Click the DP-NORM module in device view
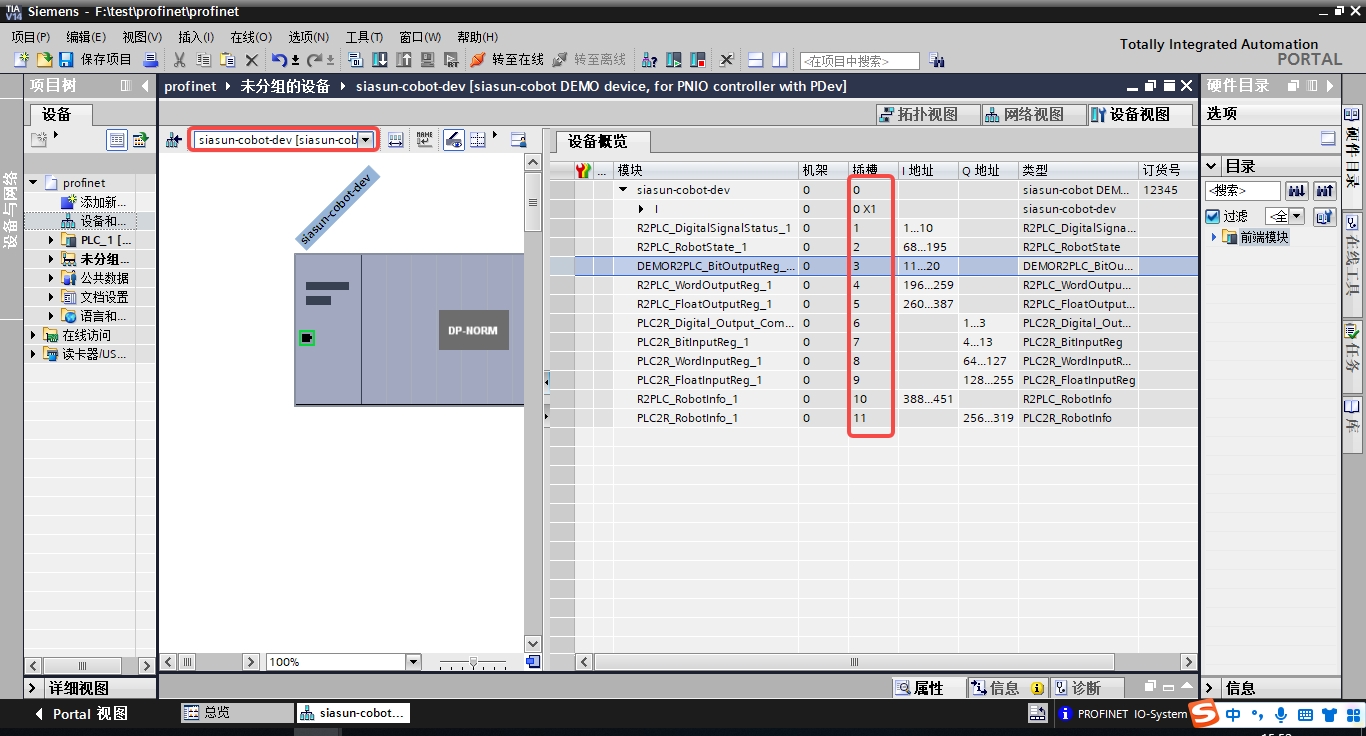Screen dimensions: 1366x736 pyautogui.click(x=474, y=330)
